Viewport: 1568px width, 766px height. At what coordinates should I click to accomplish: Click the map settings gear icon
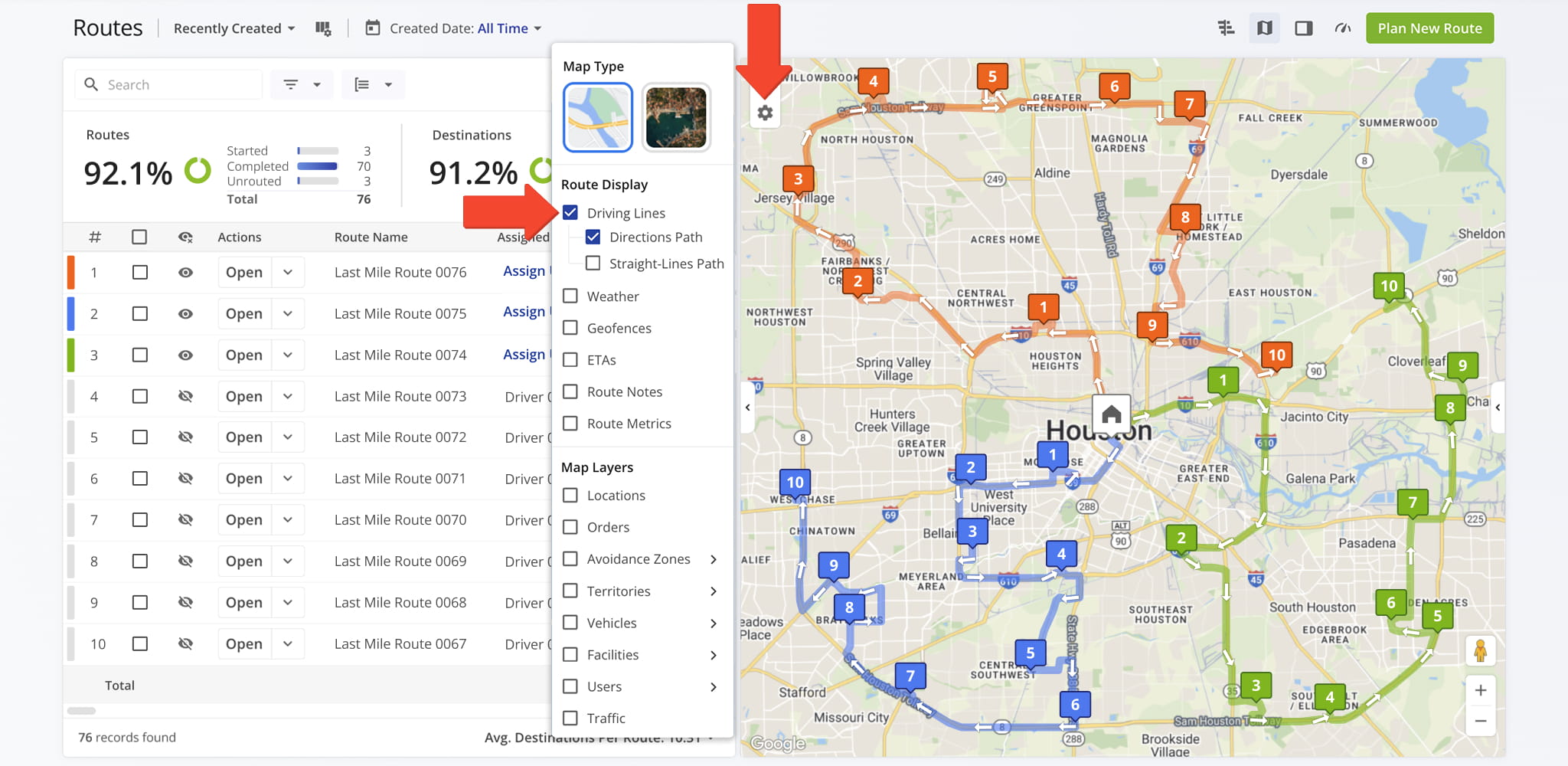coord(764,113)
